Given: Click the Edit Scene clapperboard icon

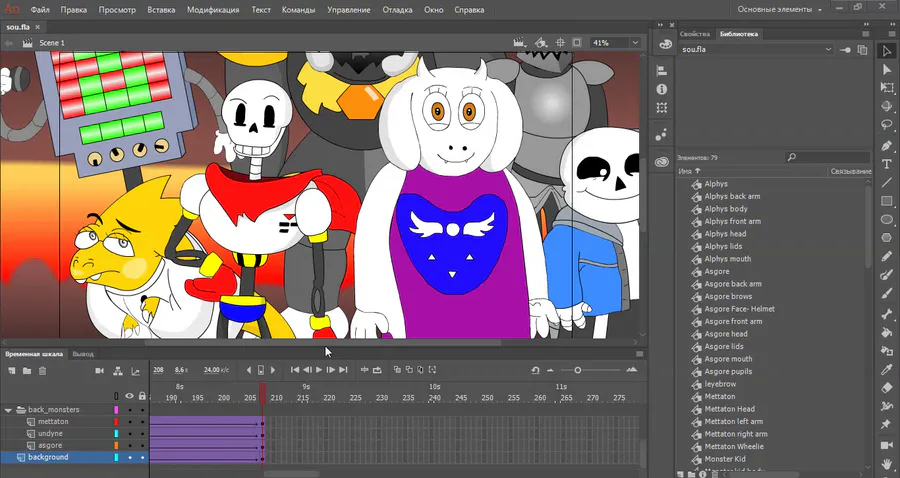Looking at the screenshot, I should 519,42.
